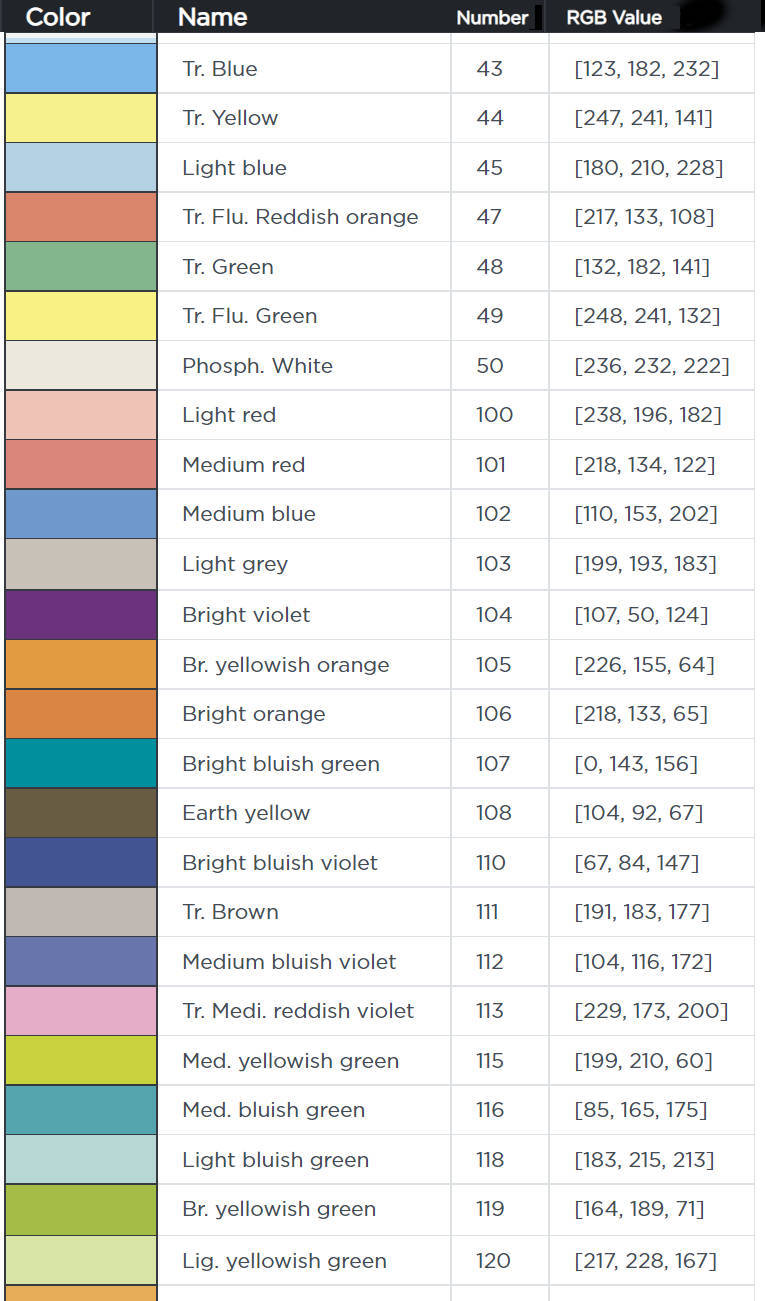The width and height of the screenshot is (765, 1301).
Task: Click the RGB Value column header
Action: [x=614, y=17]
